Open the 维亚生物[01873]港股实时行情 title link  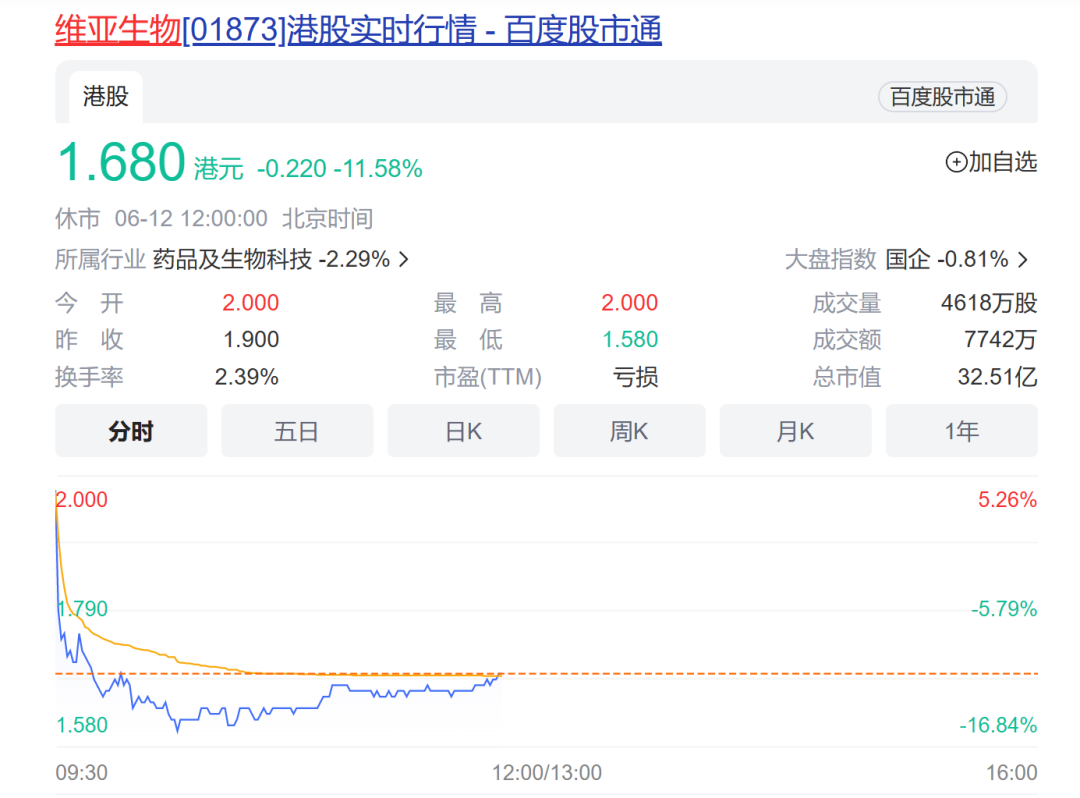click(x=358, y=30)
